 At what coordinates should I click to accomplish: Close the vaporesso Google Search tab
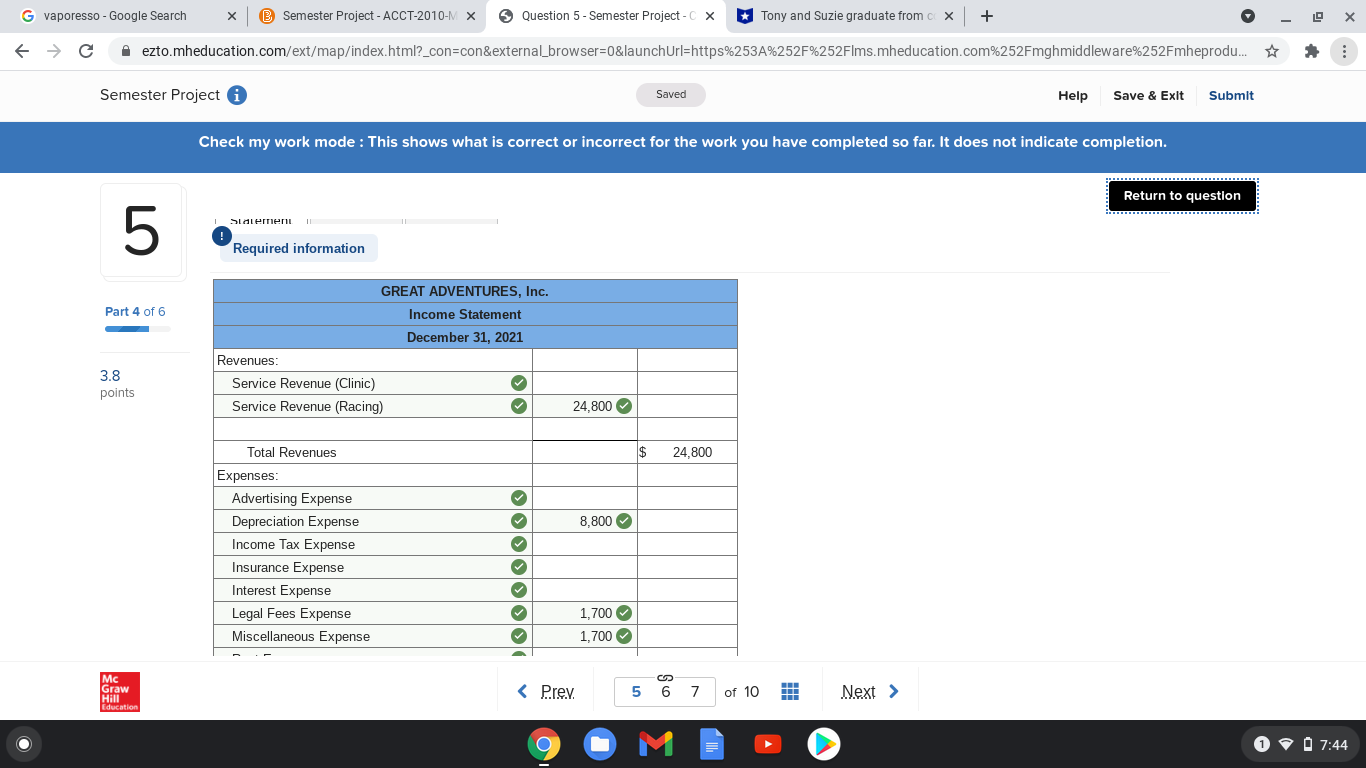pyautogui.click(x=231, y=16)
